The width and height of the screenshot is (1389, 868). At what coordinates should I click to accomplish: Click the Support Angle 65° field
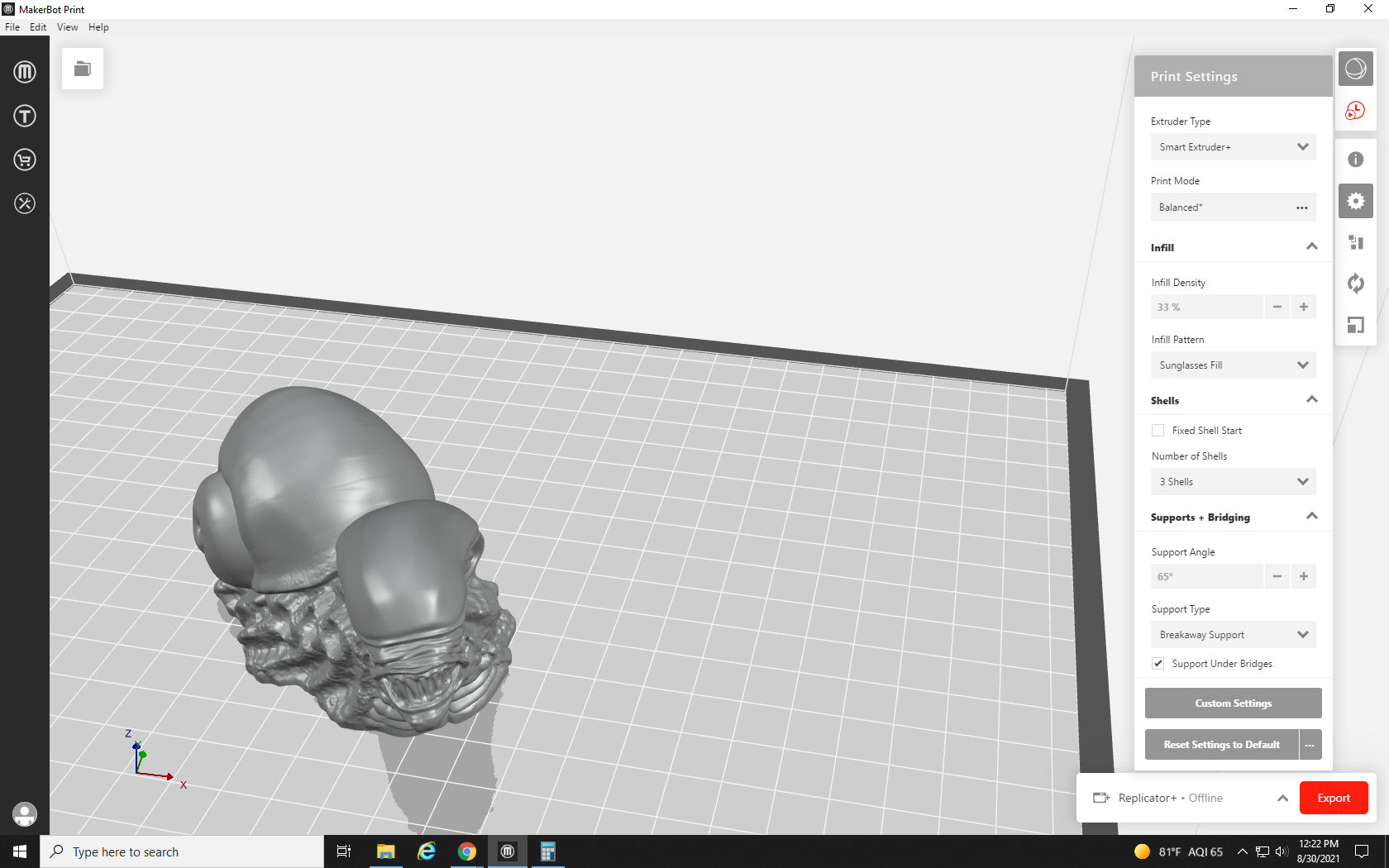coord(1207,576)
